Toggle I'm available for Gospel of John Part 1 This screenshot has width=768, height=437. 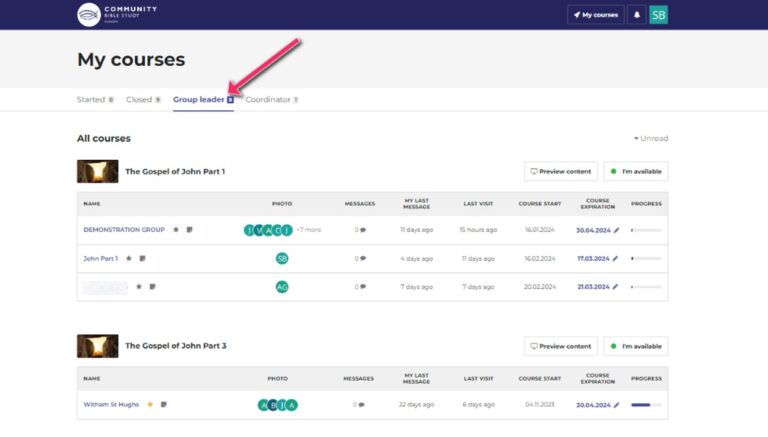[x=636, y=171]
